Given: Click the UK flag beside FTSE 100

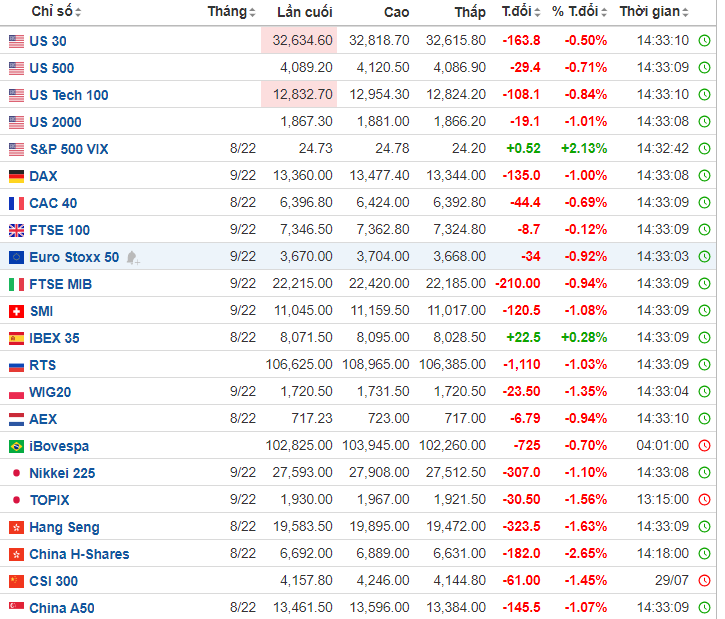Looking at the screenshot, I should point(16,230).
